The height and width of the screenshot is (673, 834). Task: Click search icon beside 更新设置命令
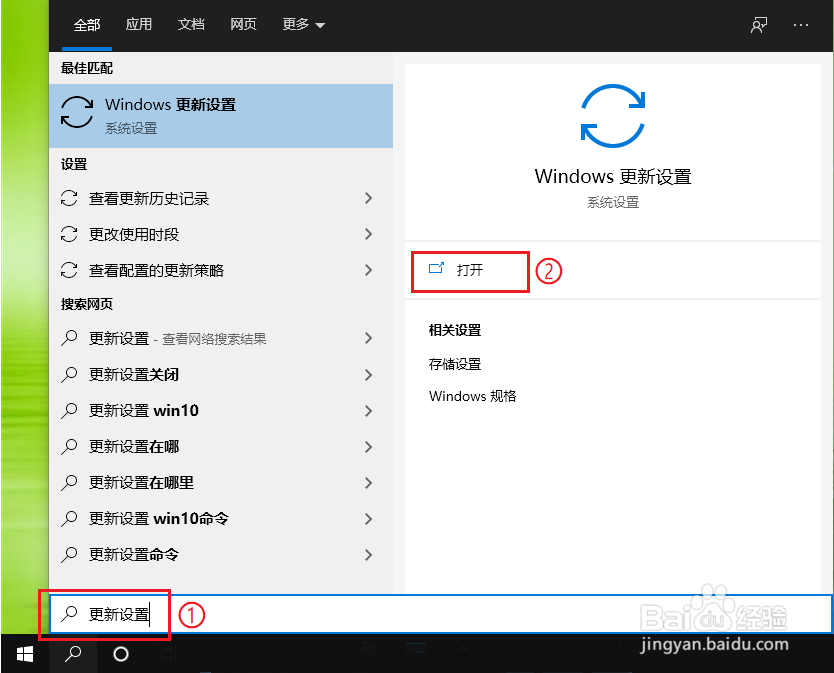69,555
